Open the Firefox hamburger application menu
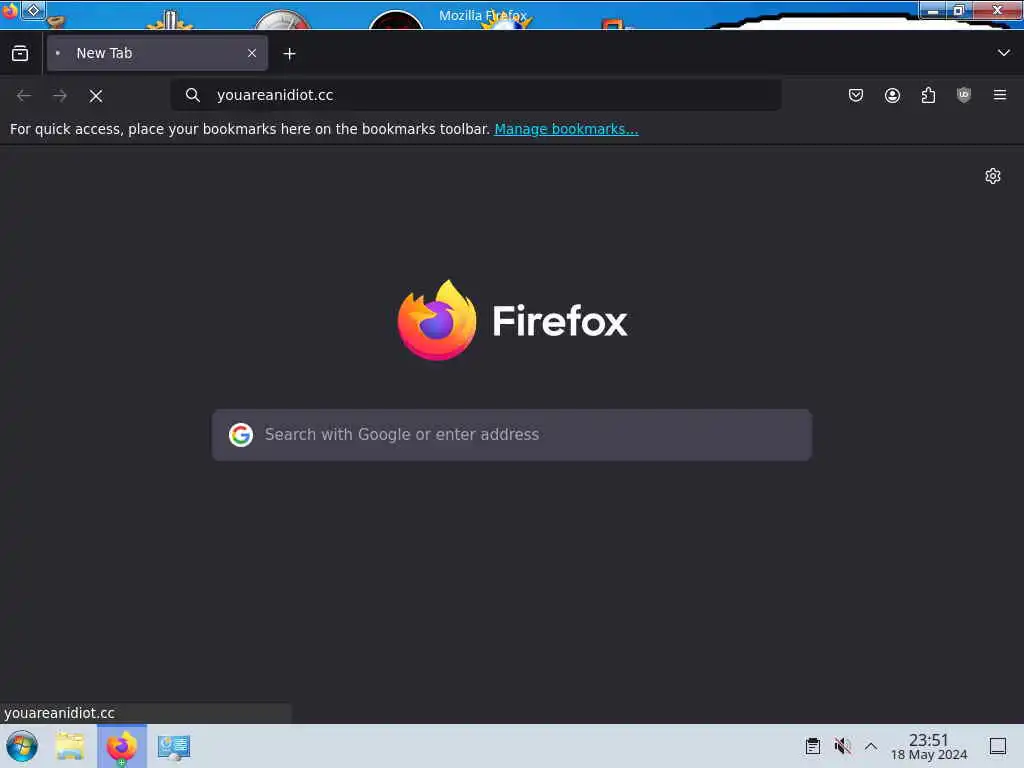1024x768 pixels. click(x=1000, y=95)
